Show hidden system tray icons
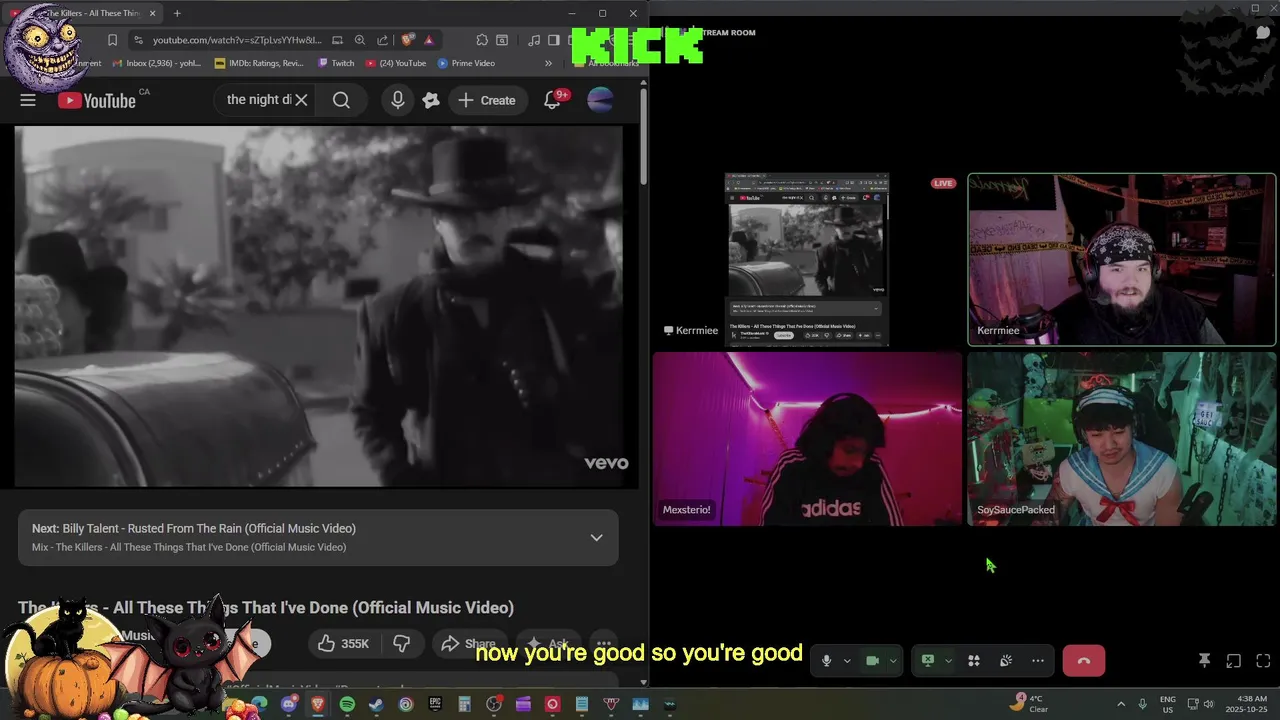Image resolution: width=1280 pixels, height=720 pixels. (x=1120, y=704)
